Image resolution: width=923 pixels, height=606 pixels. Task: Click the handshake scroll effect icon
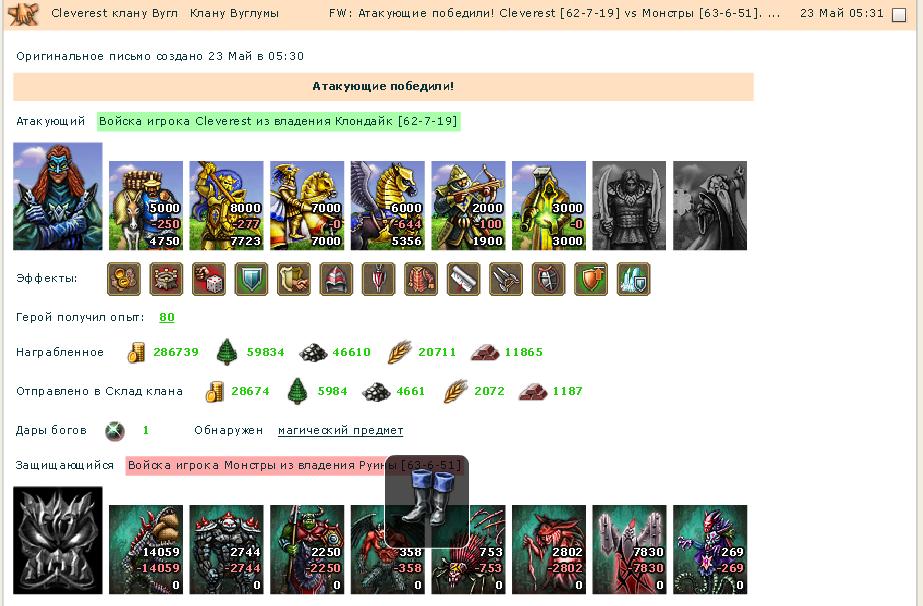(294, 279)
